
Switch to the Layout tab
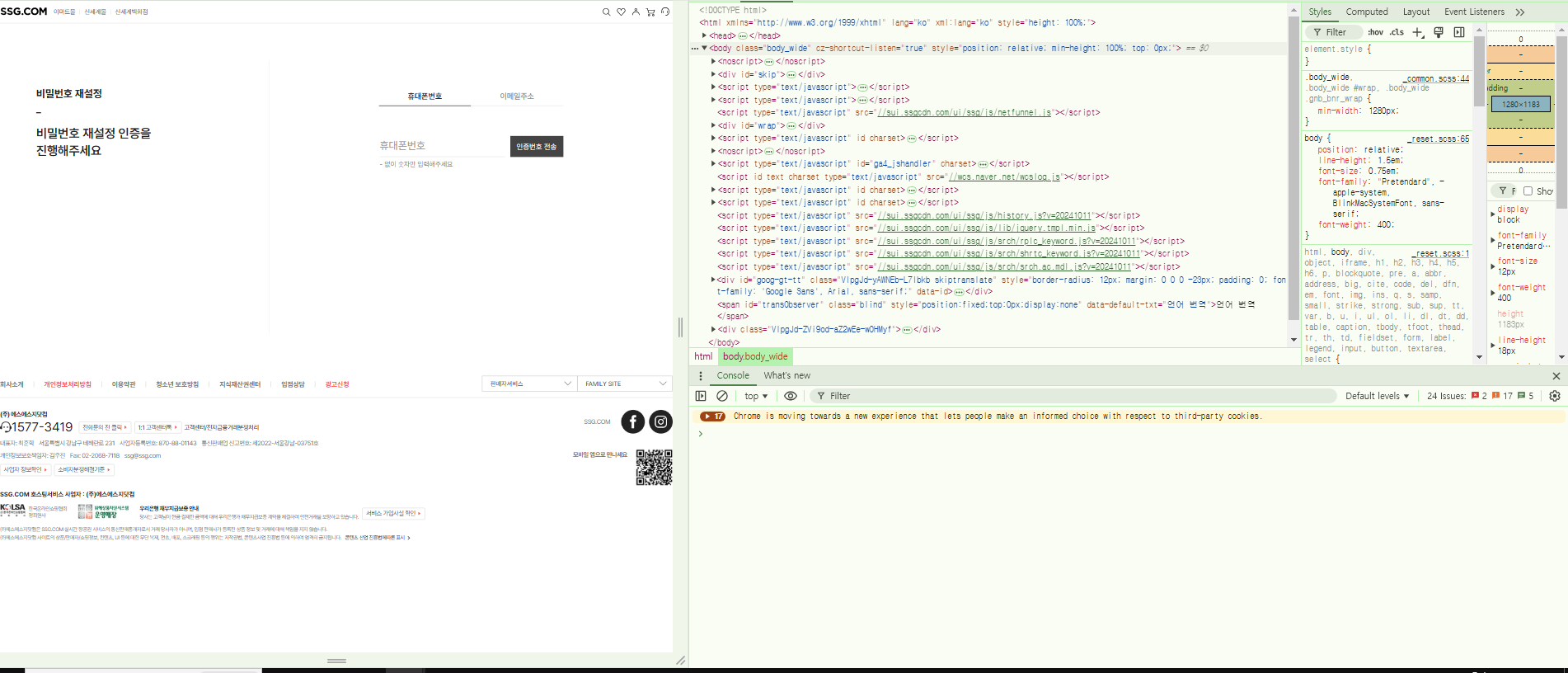tap(1416, 12)
